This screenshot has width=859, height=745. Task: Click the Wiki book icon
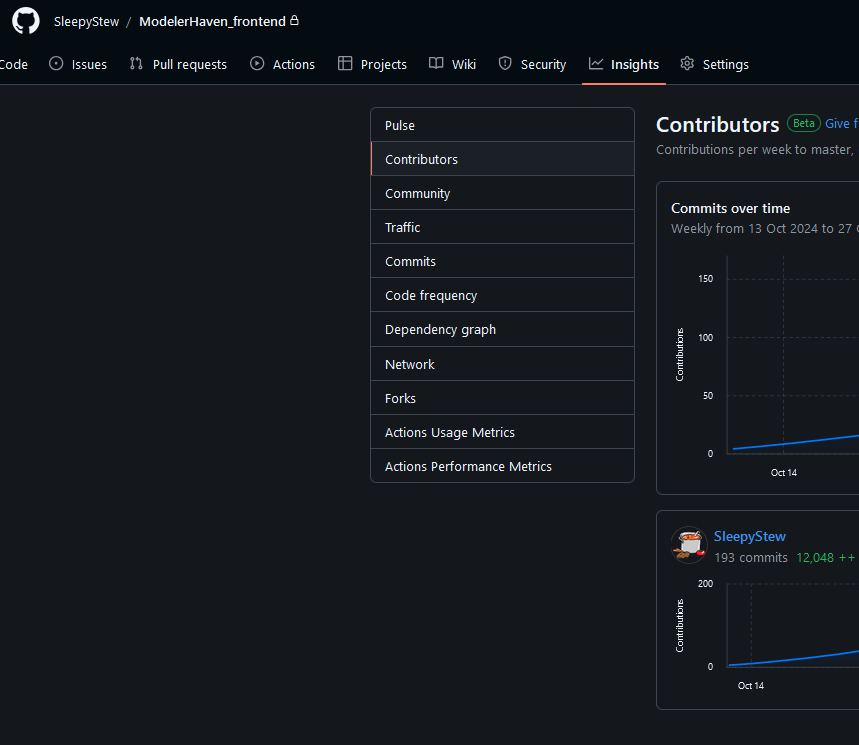(436, 64)
